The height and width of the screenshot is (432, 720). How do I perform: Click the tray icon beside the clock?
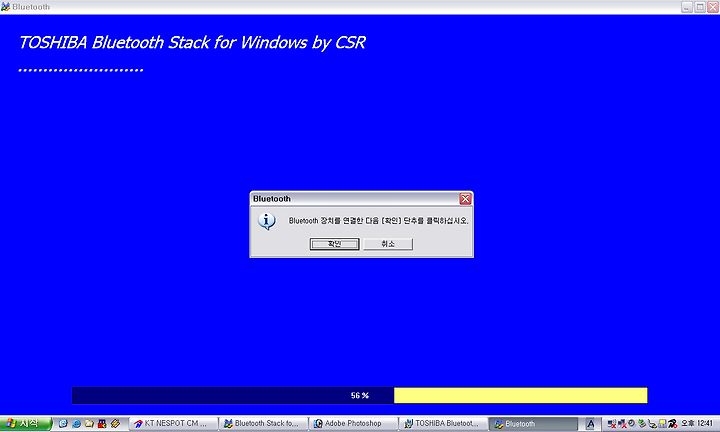click(673, 423)
